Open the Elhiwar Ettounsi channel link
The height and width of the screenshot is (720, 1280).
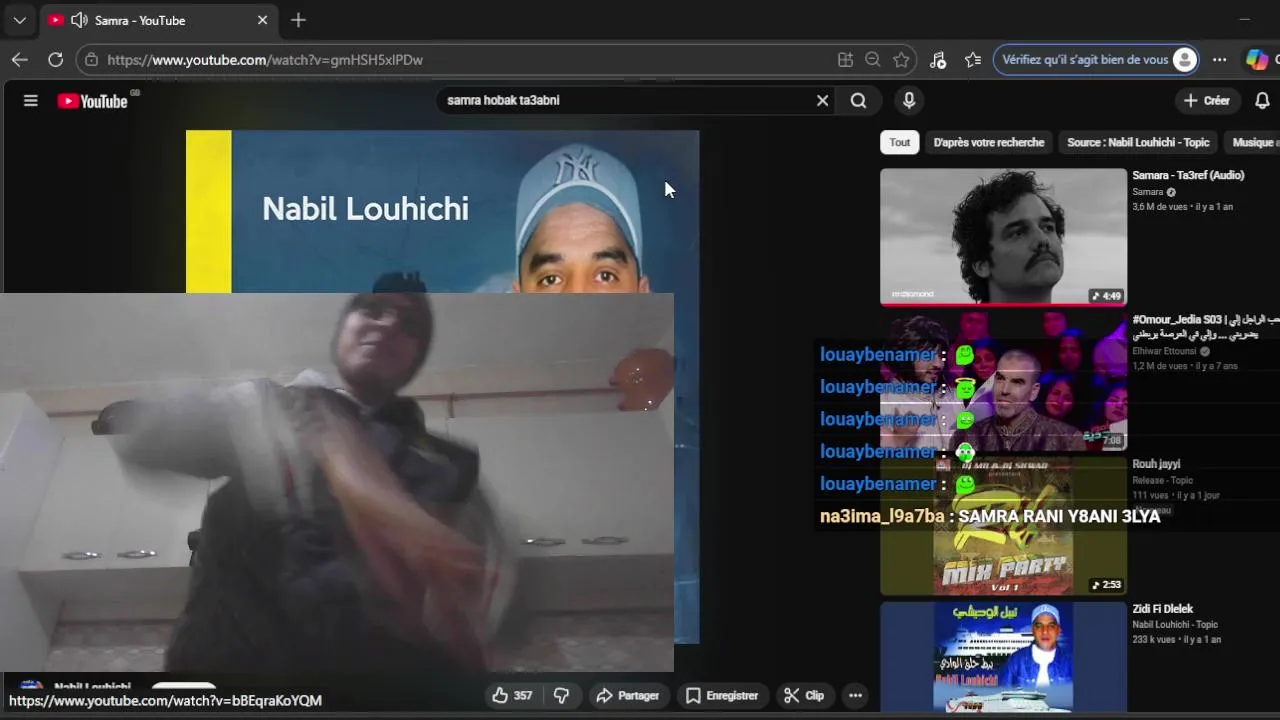tap(1165, 351)
